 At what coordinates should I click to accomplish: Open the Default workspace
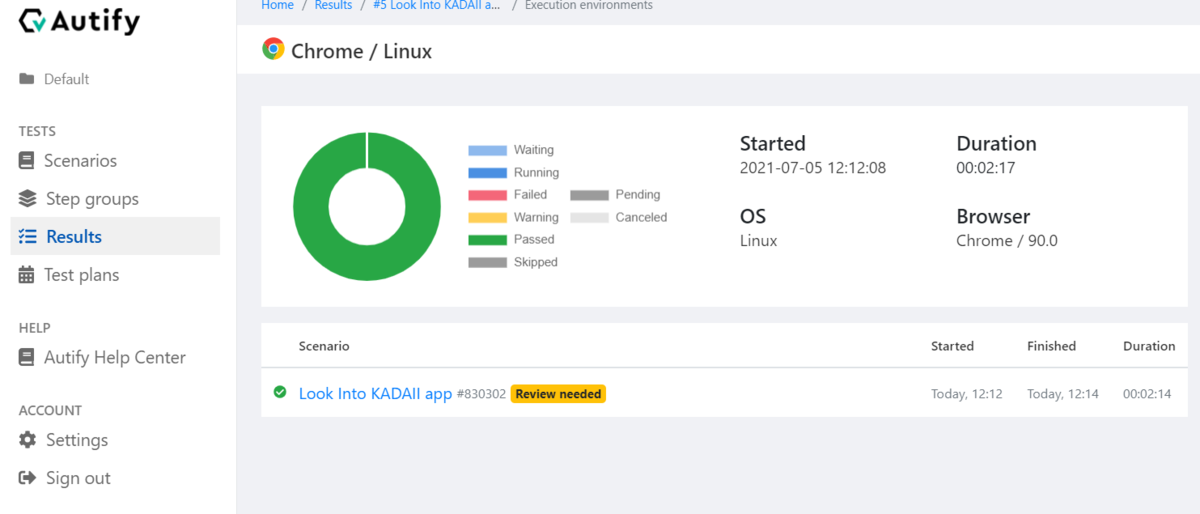tap(66, 79)
